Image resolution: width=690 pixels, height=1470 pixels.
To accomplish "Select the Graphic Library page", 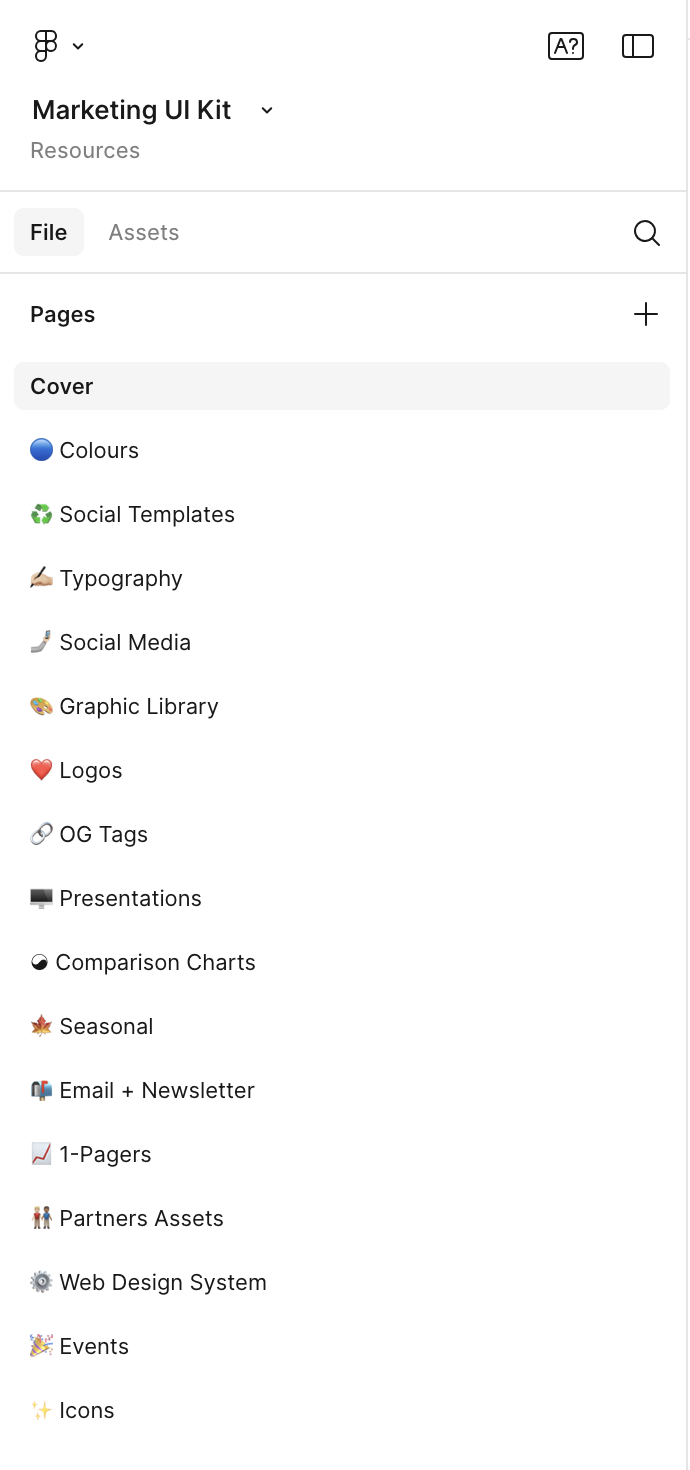I will pos(139,707).
